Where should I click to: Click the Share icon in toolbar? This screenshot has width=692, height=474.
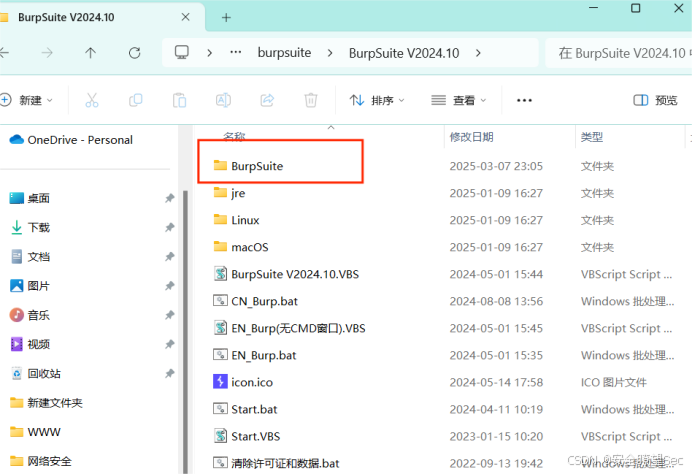click(267, 100)
